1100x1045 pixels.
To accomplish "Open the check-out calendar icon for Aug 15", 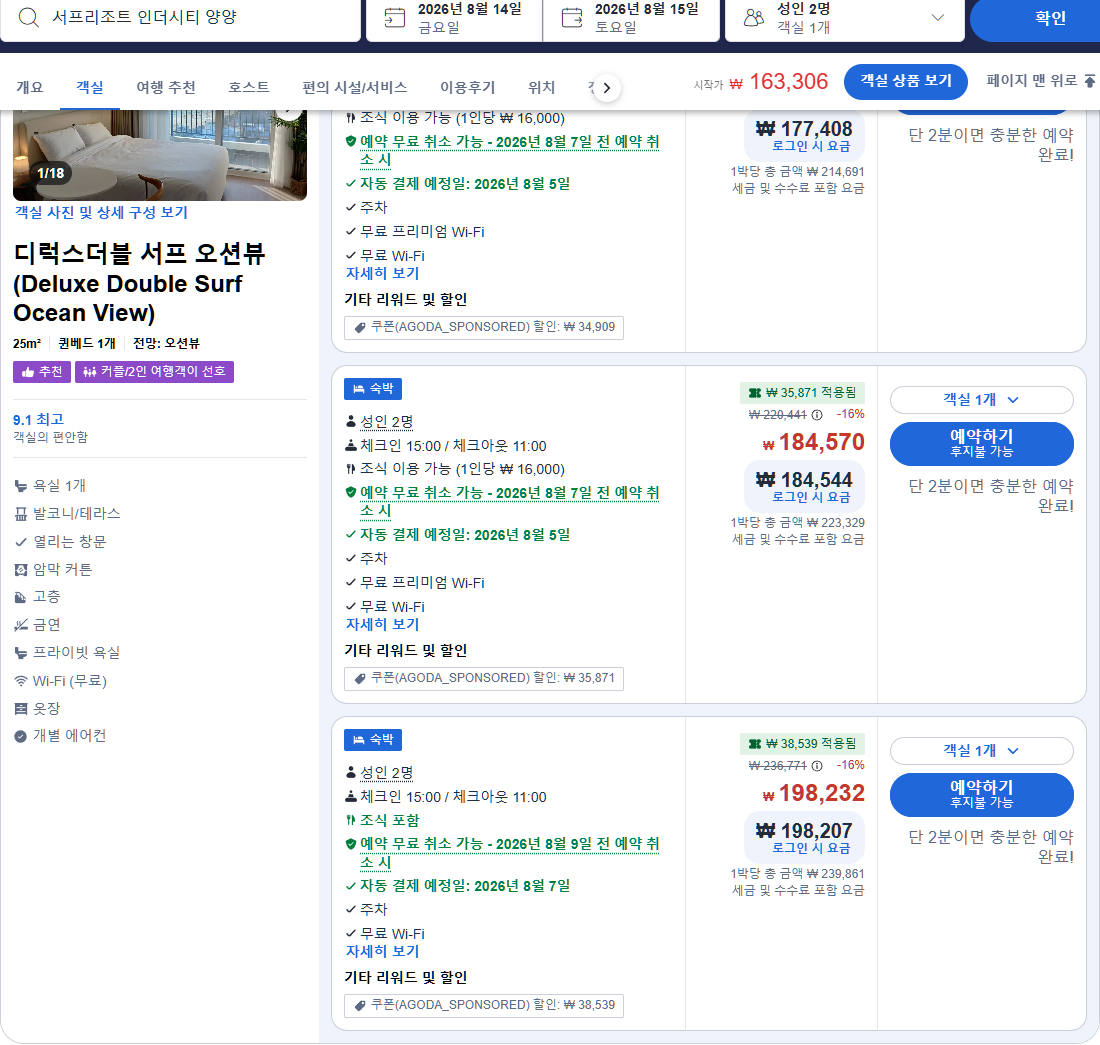I will click(x=572, y=18).
